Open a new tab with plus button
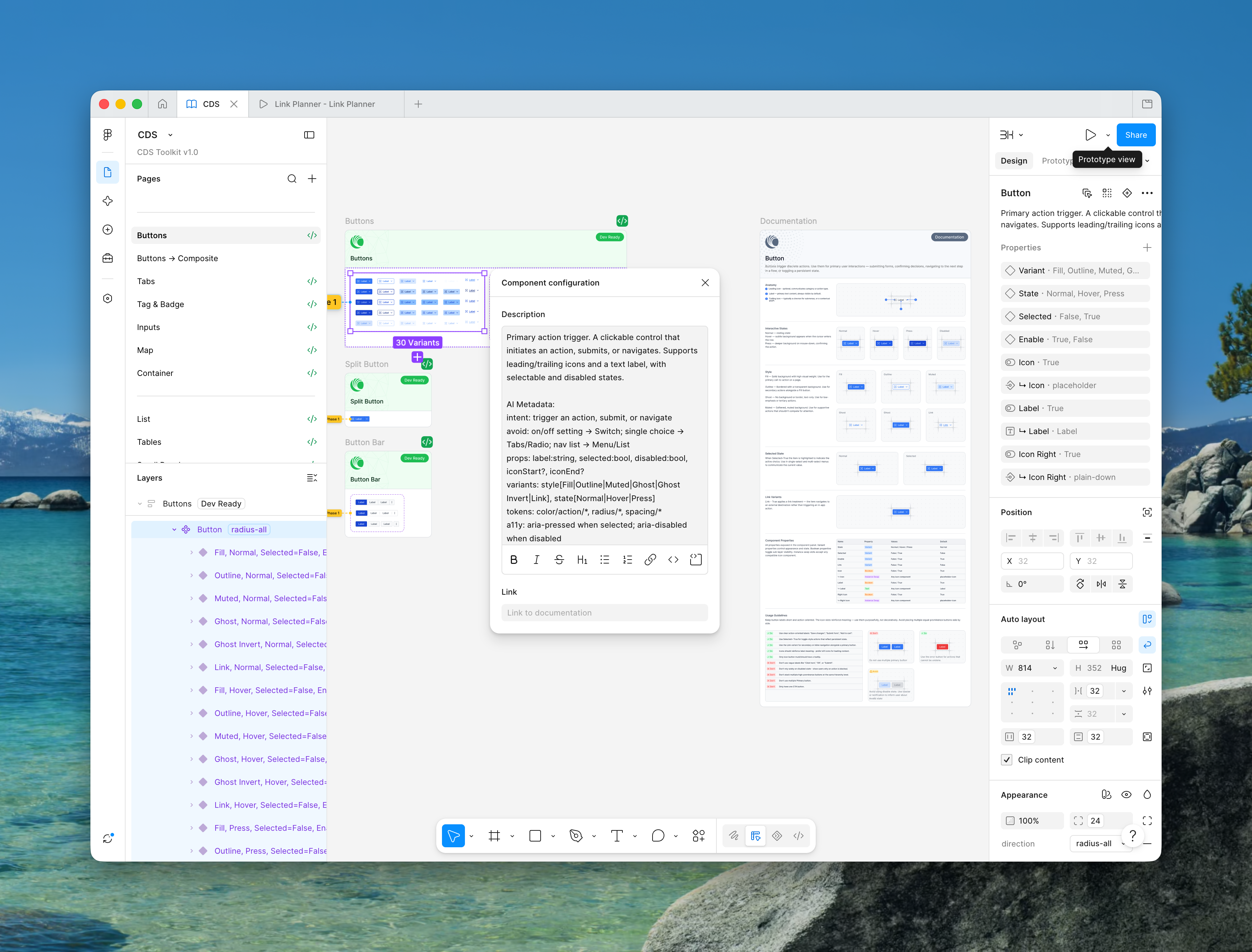The height and width of the screenshot is (952, 1252). tap(418, 104)
